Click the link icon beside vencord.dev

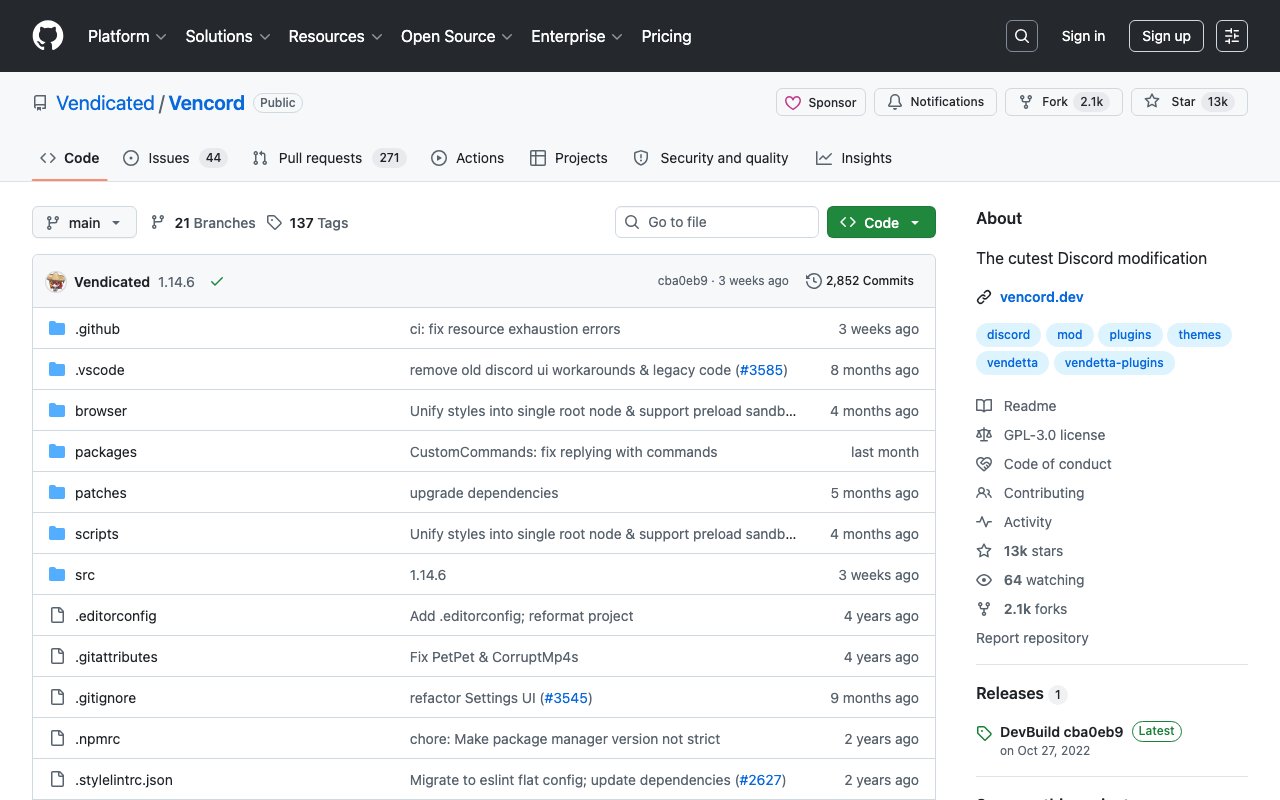(x=984, y=297)
